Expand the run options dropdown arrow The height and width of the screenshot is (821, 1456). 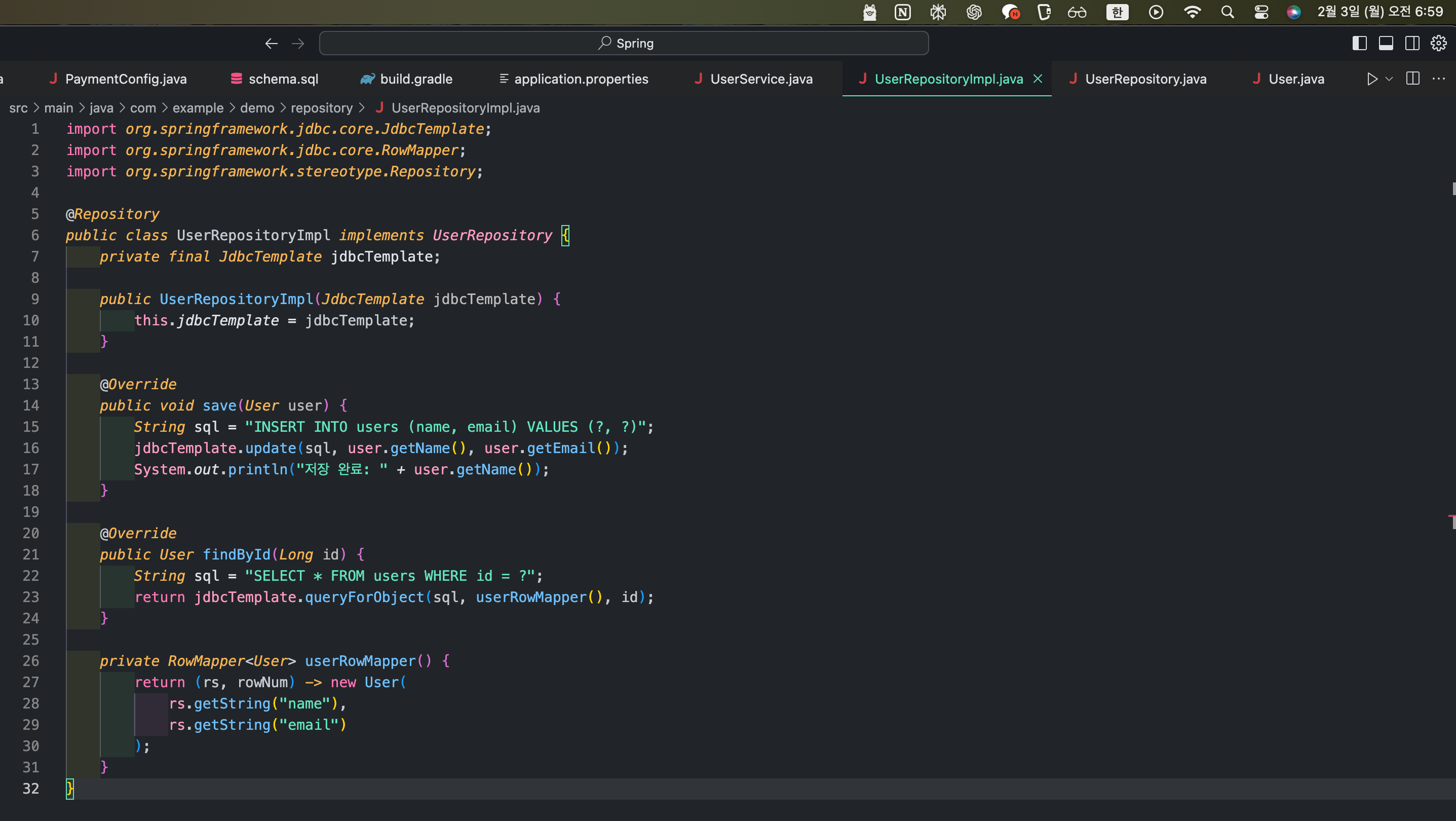(x=1389, y=79)
